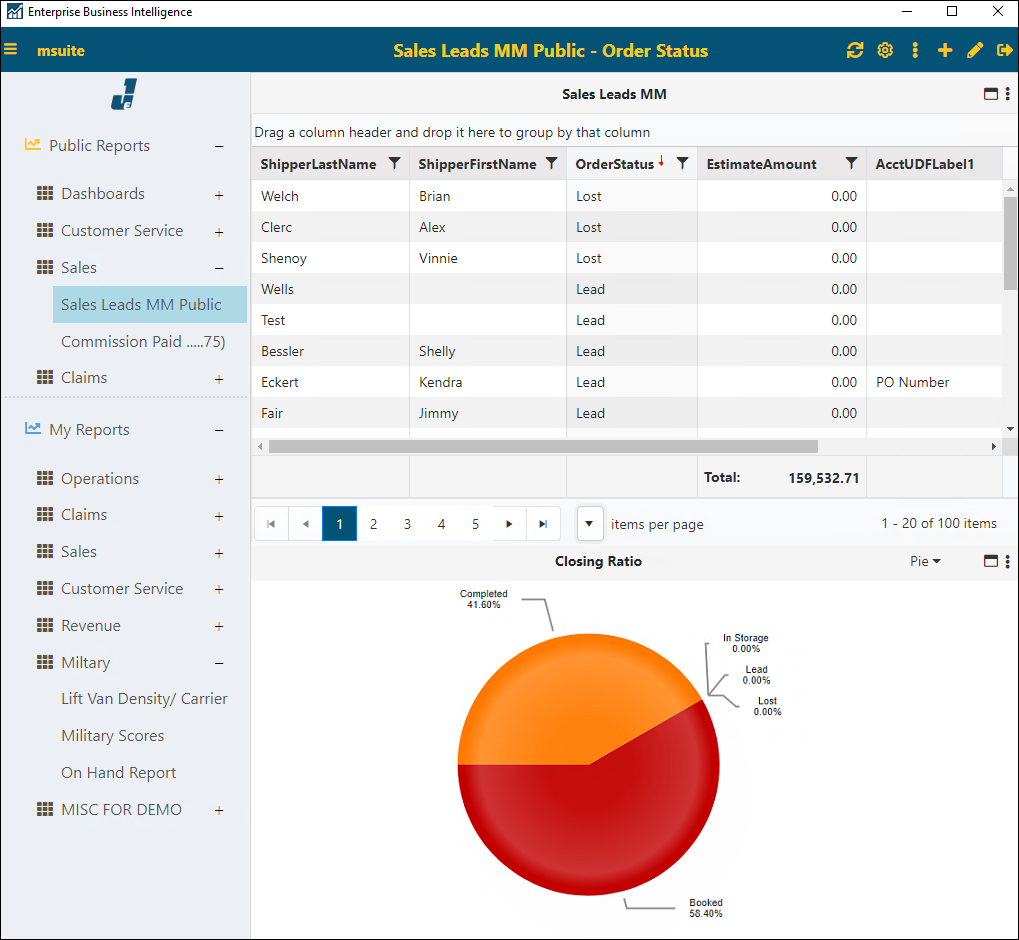
Task: Filter the OrderStatus column with the funnel icon
Action: pos(682,163)
